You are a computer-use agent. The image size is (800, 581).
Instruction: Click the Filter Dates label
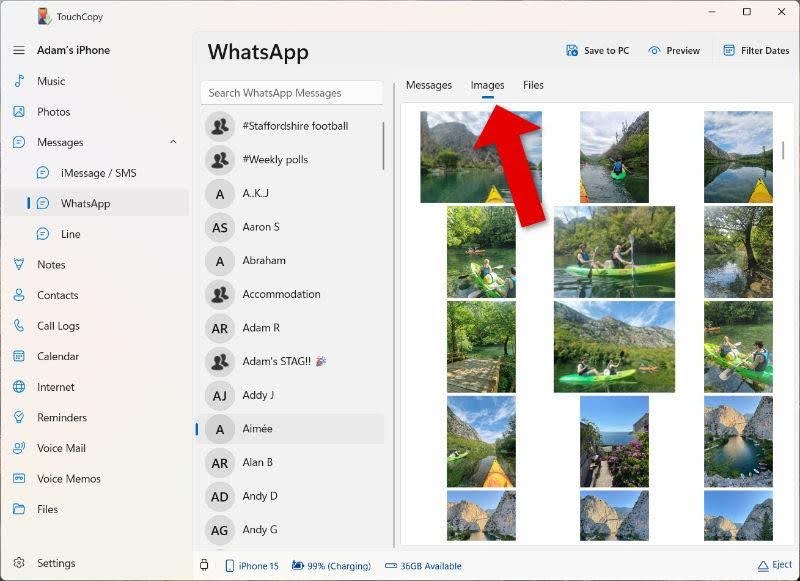tap(765, 50)
